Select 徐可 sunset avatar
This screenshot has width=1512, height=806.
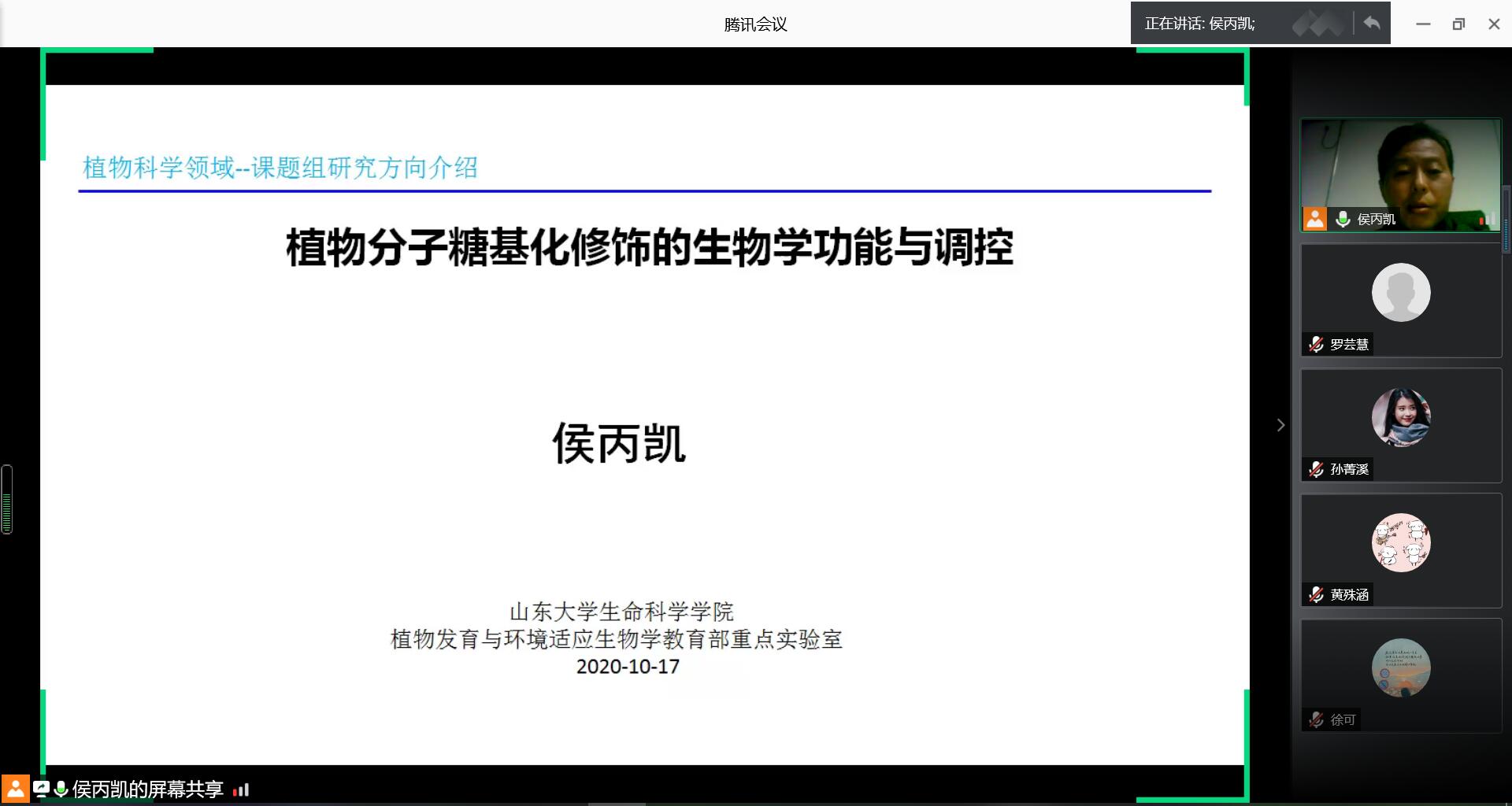click(1401, 667)
